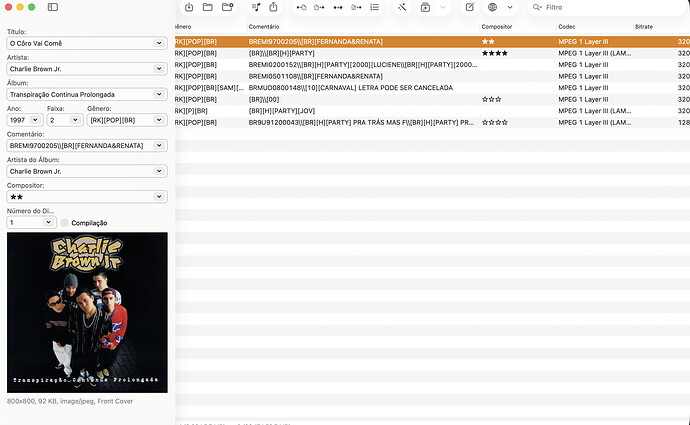Click the Extended Tags edit pencil icon
The height and width of the screenshot is (425, 690).
(470, 7)
